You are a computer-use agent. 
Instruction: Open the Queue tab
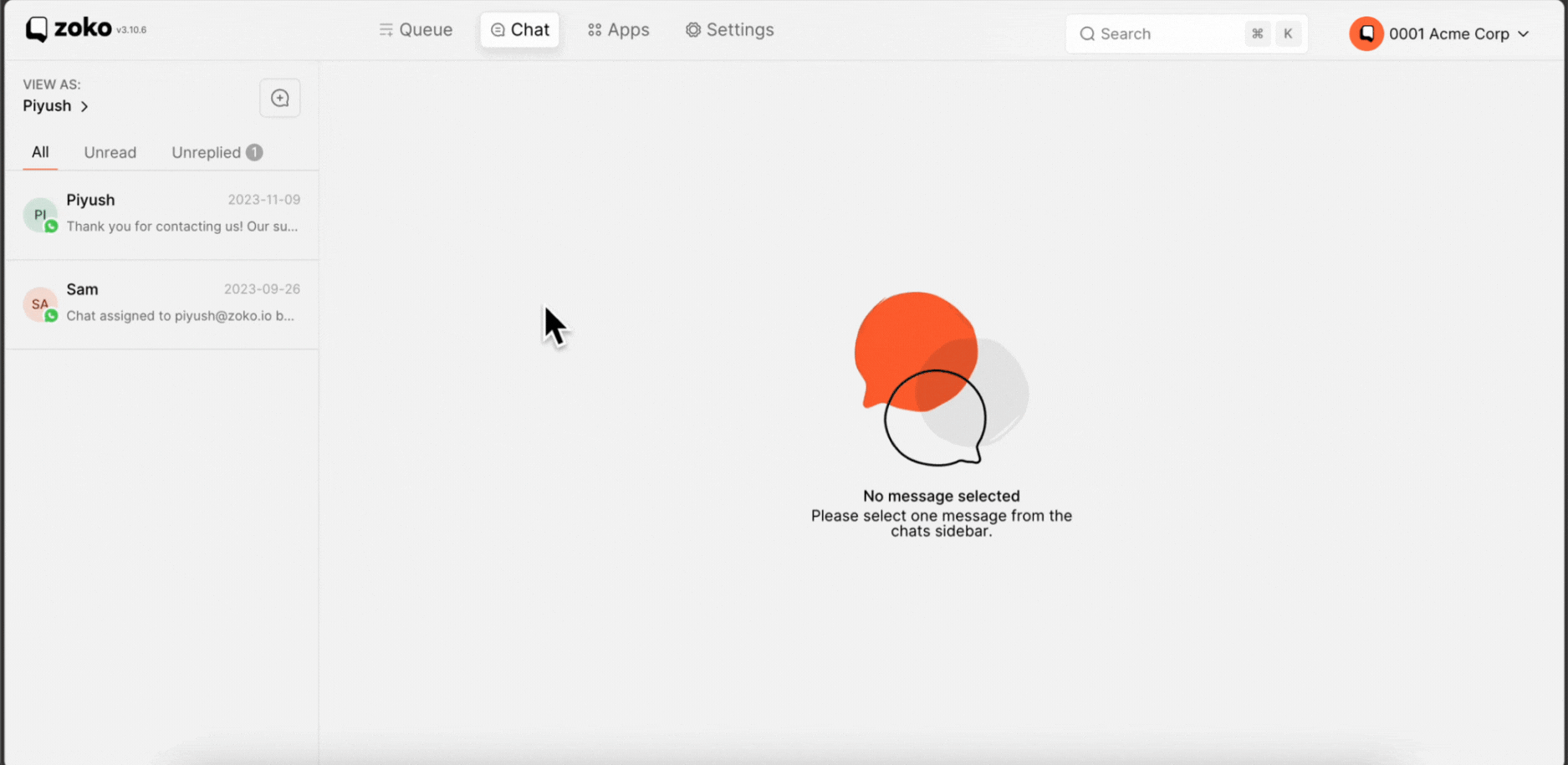pos(416,30)
